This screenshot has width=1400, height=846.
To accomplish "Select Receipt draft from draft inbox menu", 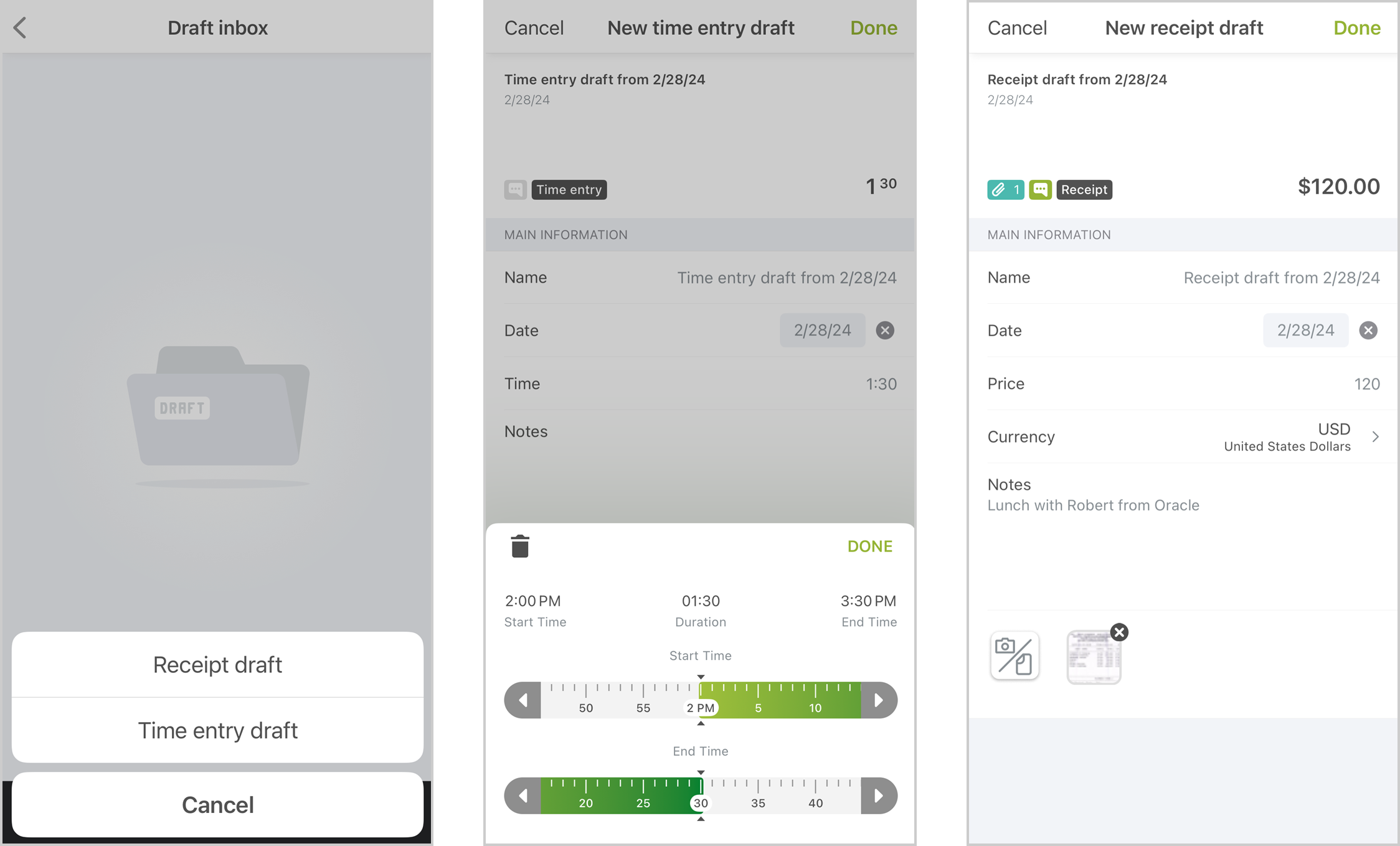I will coord(217,664).
